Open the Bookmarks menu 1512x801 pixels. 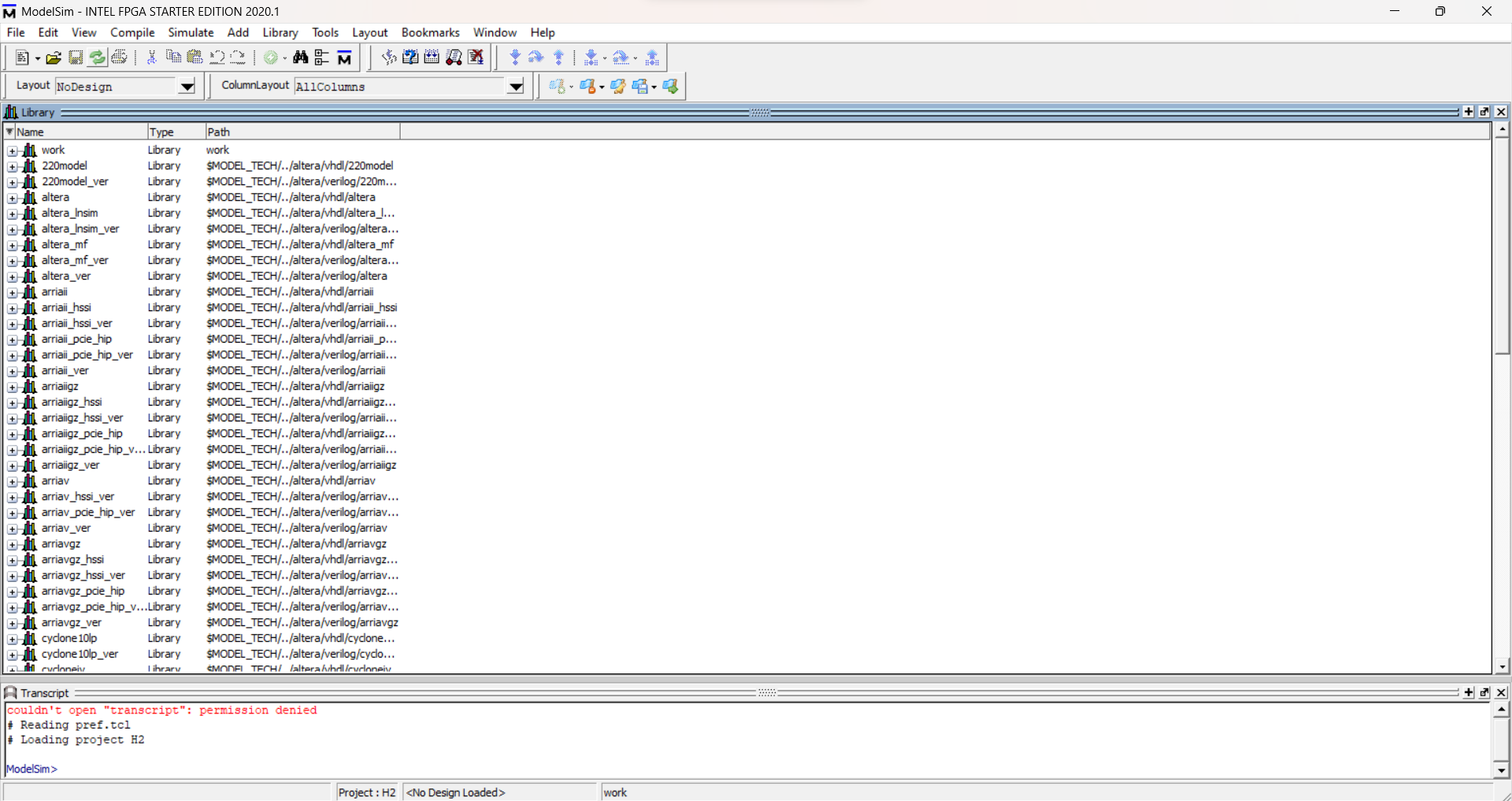click(x=430, y=32)
